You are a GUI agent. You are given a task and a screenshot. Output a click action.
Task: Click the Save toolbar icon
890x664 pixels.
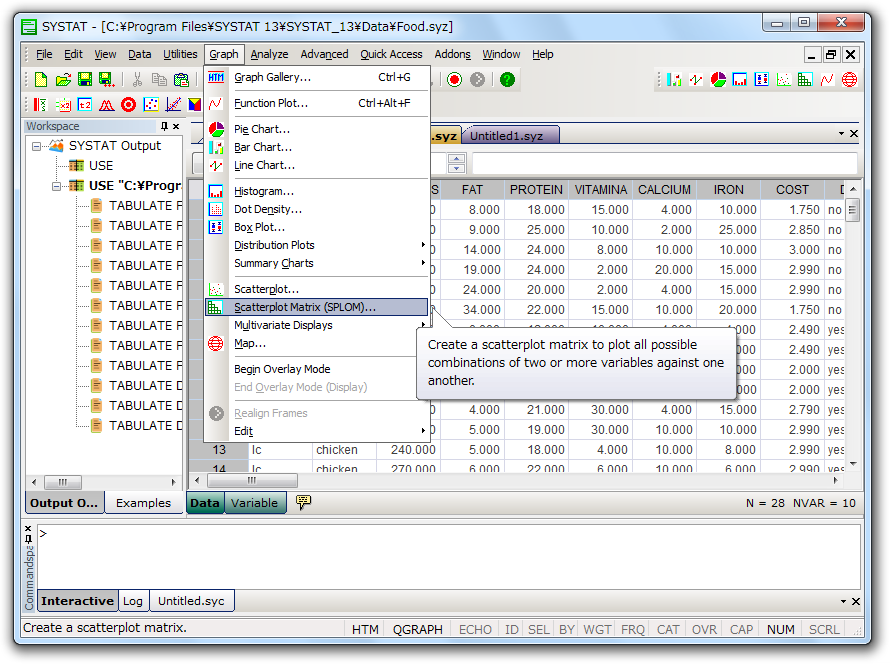pos(85,79)
